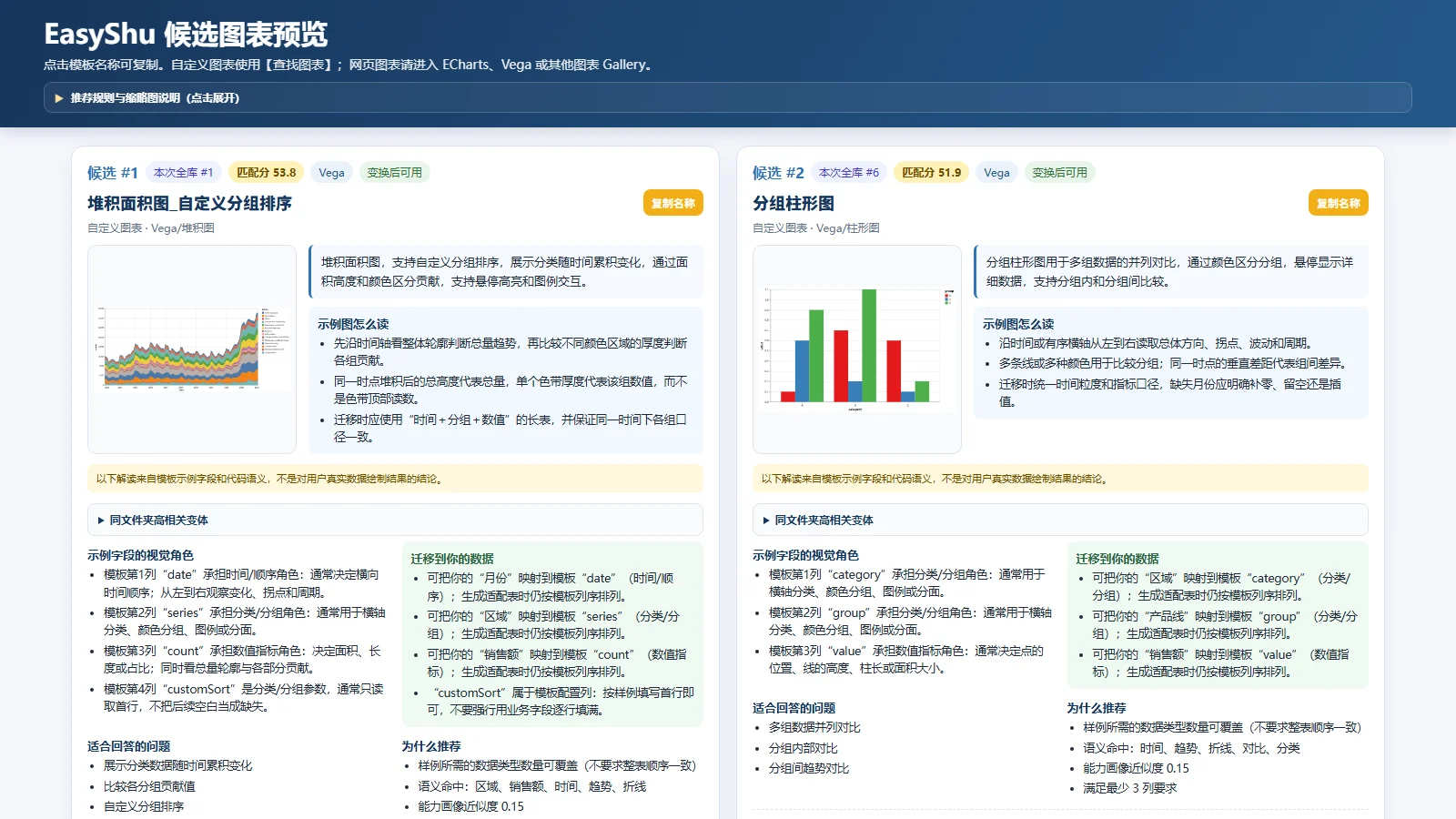The image size is (1456, 819).
Task: Click 变换后可用 tag on candidate #2
Action: click(1059, 172)
